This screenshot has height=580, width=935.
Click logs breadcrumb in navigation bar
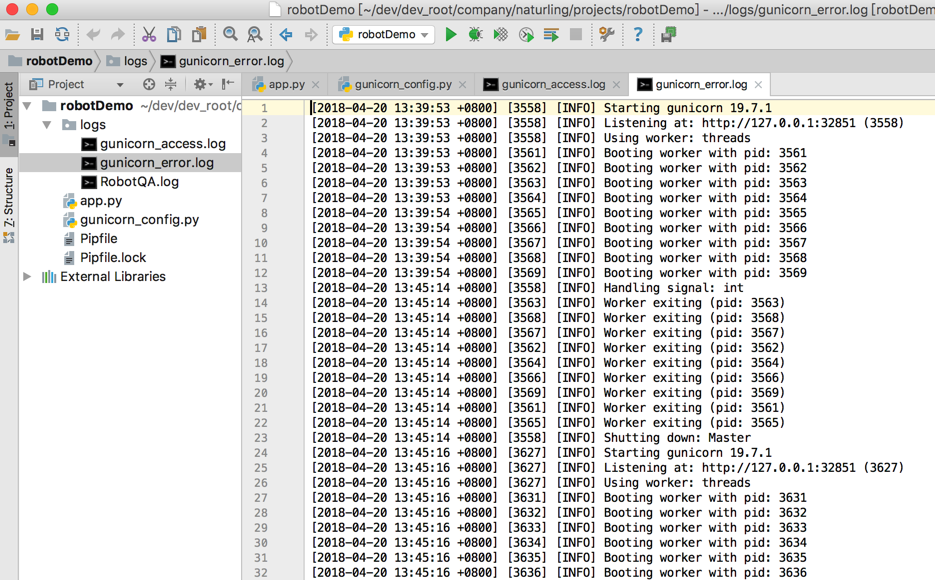(127, 61)
